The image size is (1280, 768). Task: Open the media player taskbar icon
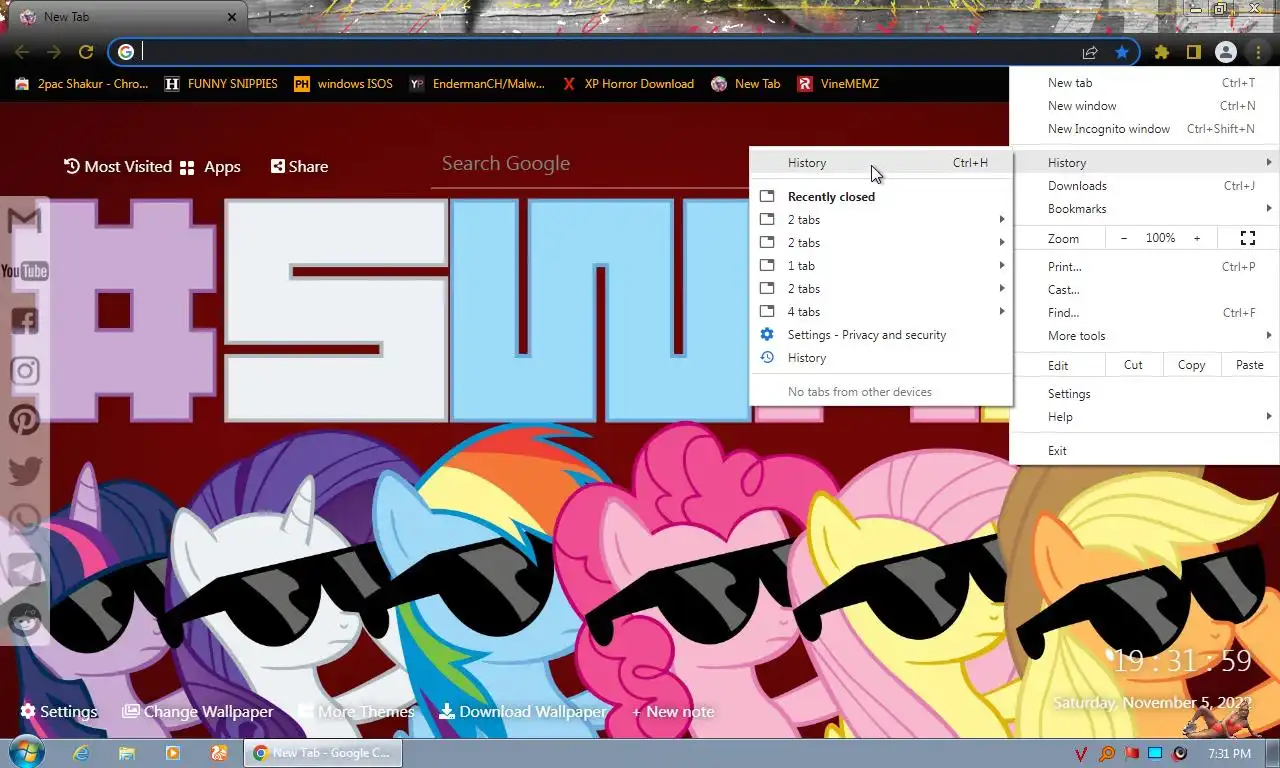[173, 753]
